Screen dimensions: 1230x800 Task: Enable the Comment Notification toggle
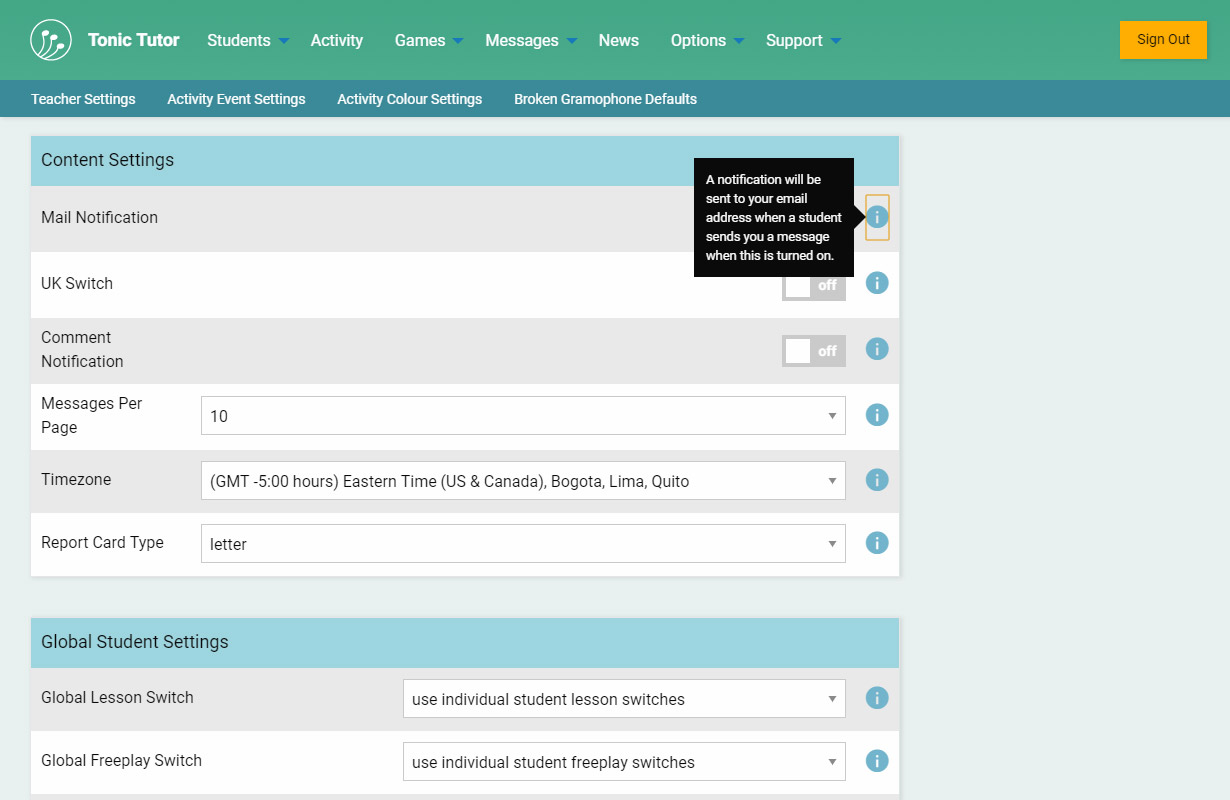click(x=814, y=351)
